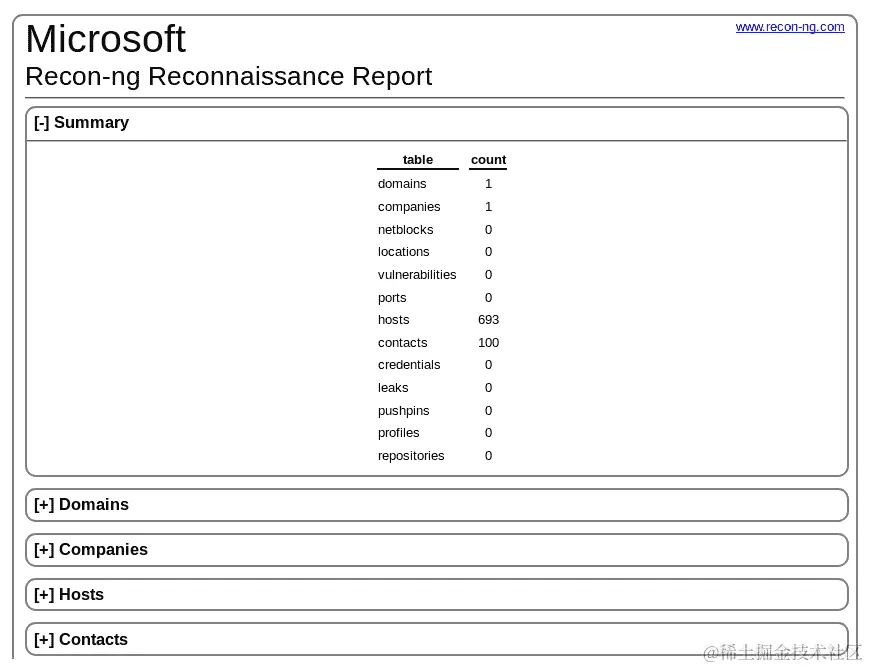Select the 'domains' row label
This screenshot has height=669, width=869.
(x=402, y=183)
